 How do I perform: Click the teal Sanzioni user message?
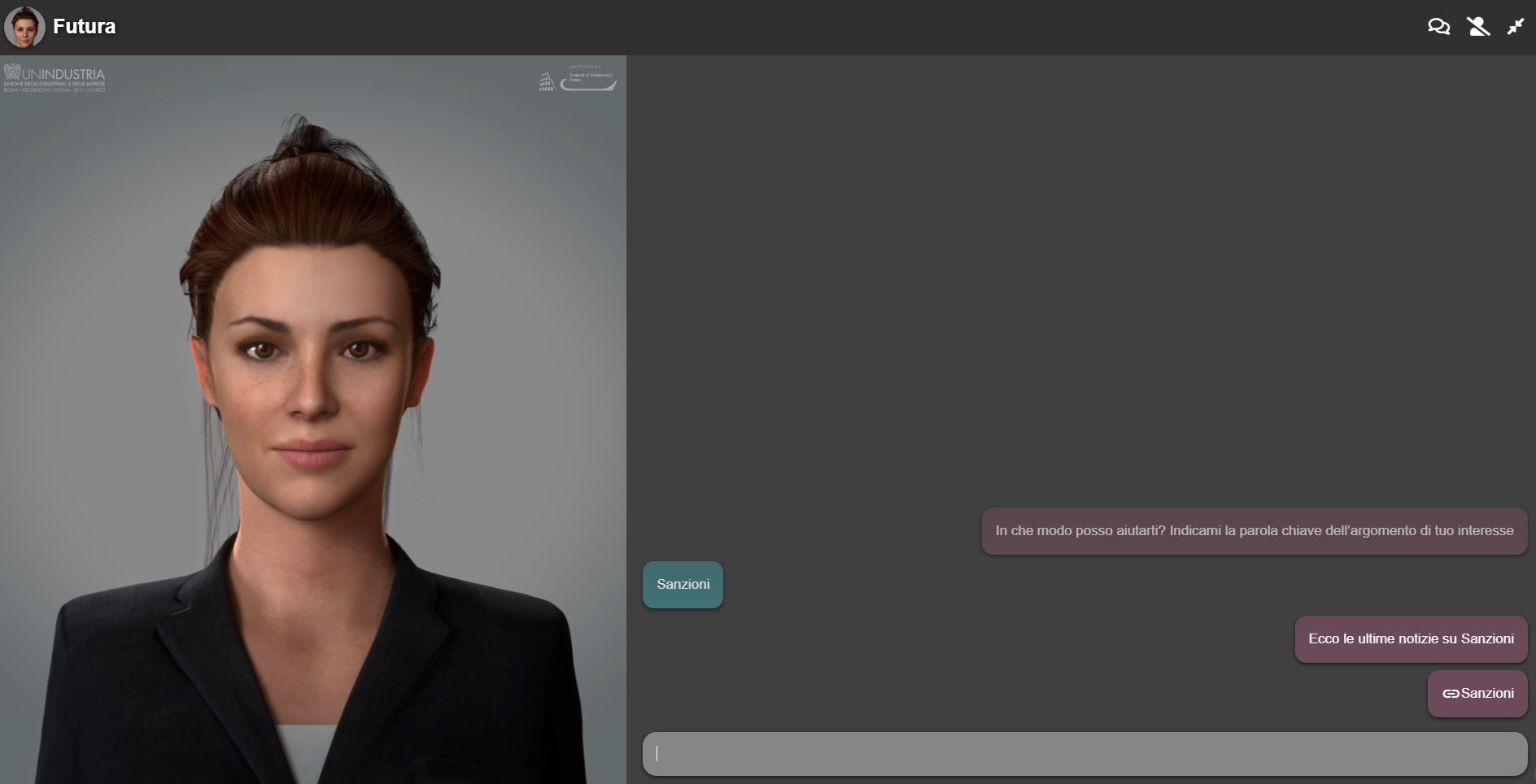683,585
